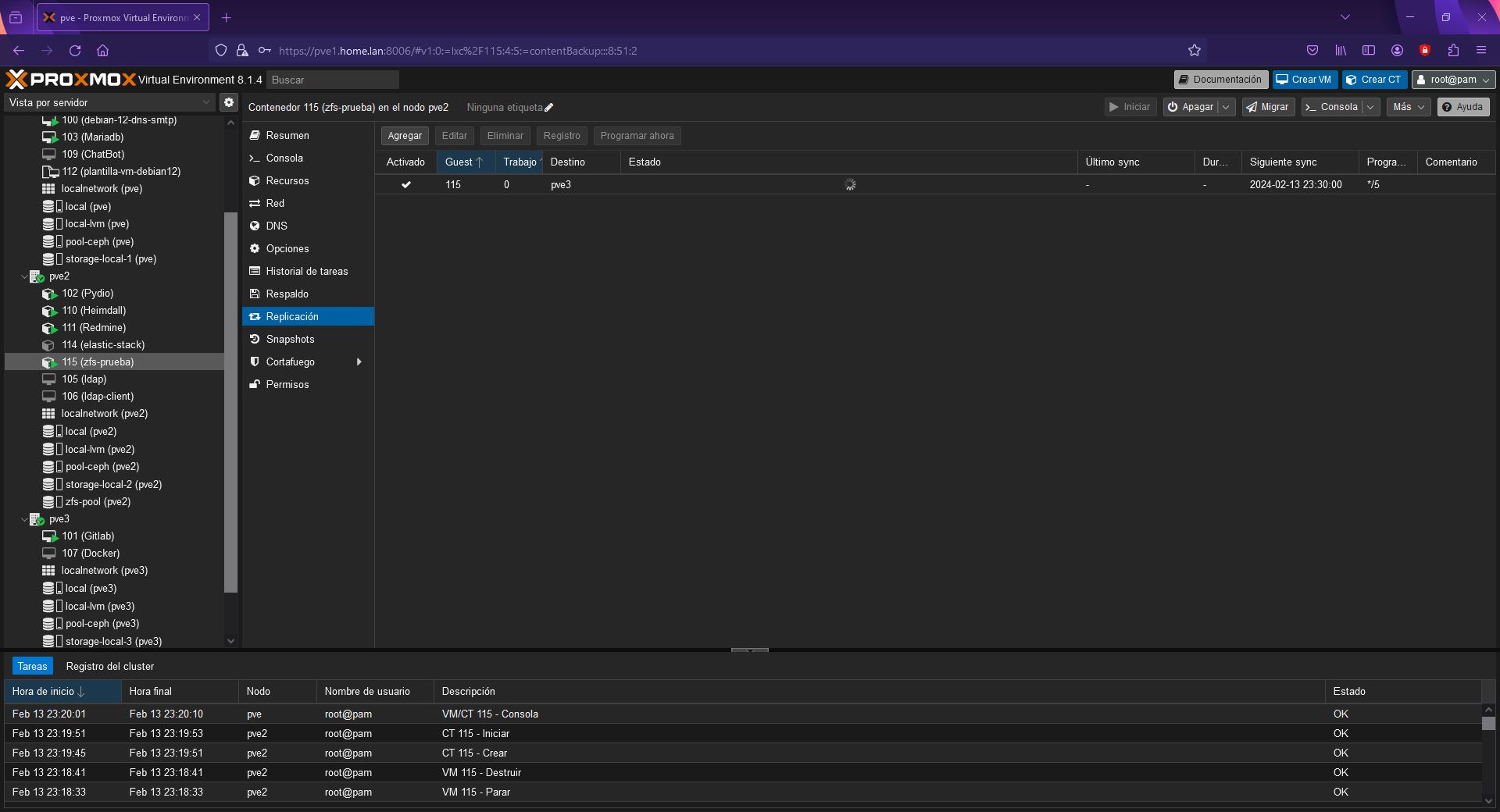Click the Ayuda button
This screenshot has height=812, width=1500.
[x=1463, y=107]
